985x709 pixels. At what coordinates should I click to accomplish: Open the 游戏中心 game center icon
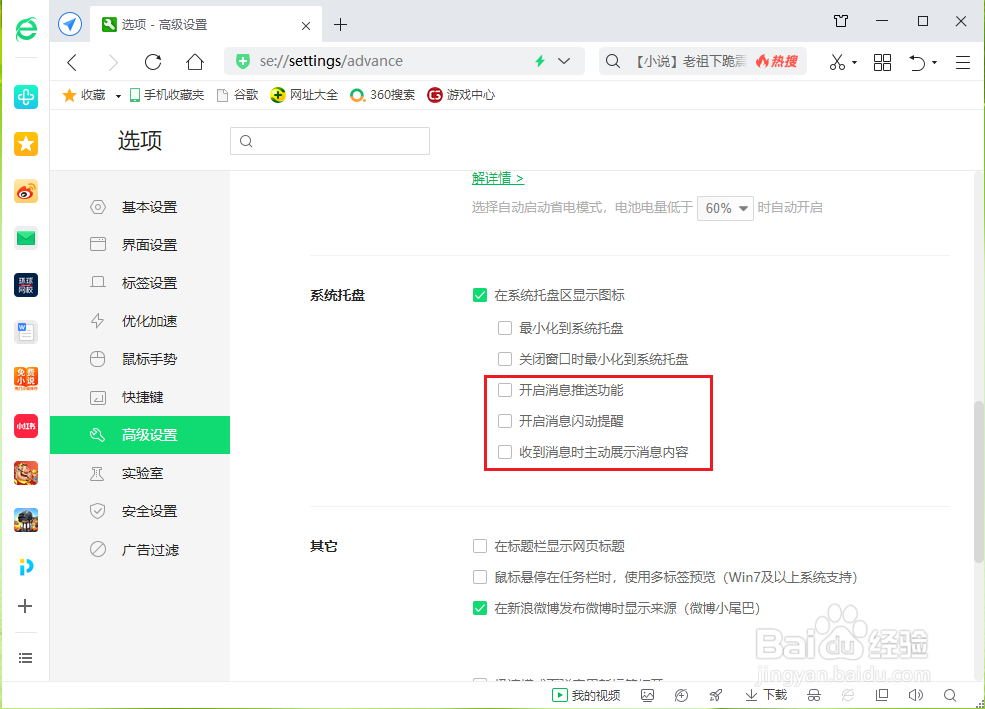pos(461,95)
